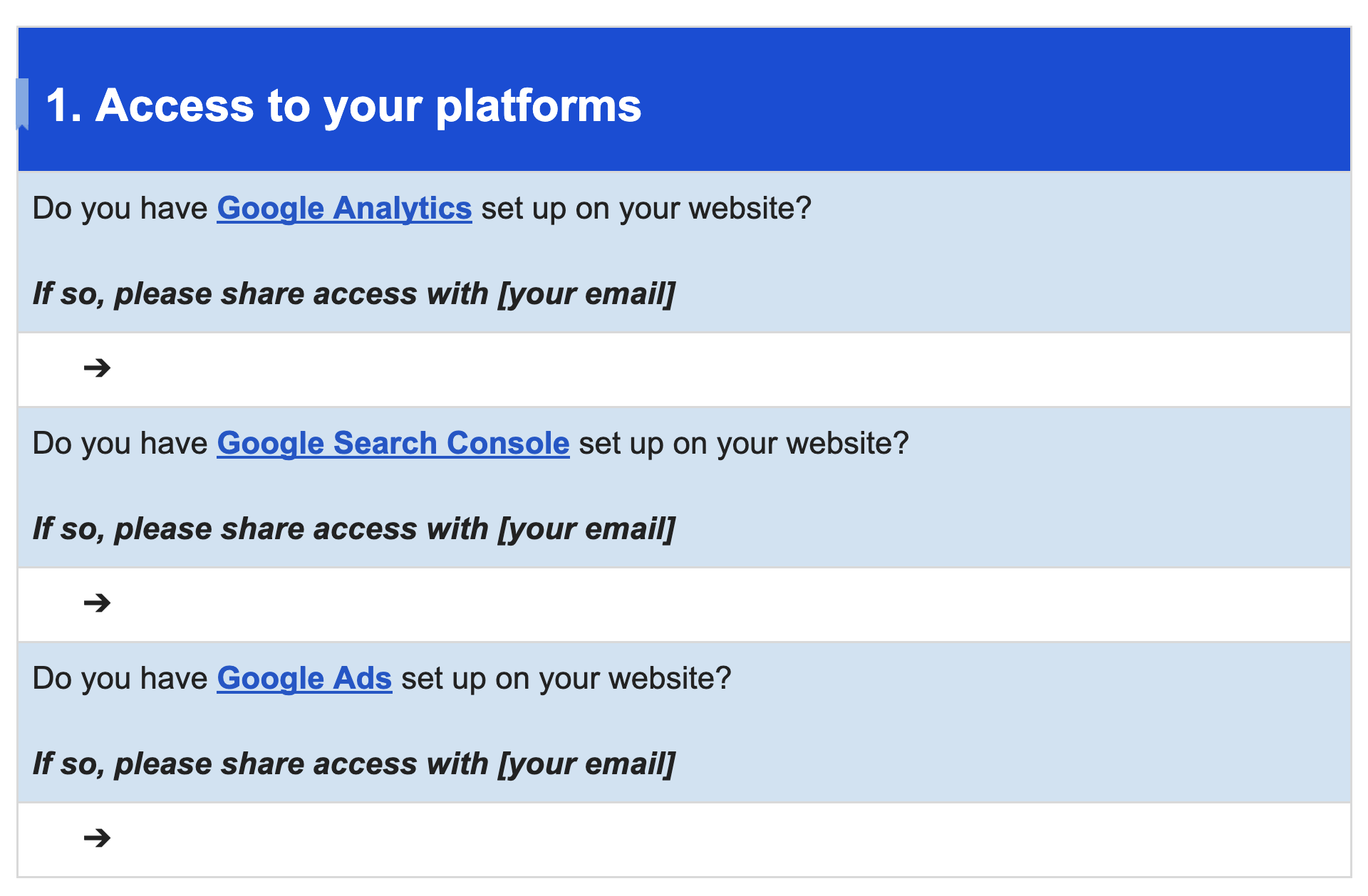This screenshot has height=896, width=1368.
Task: Click arrow bullet under Search Console question
Action: pyautogui.click(x=97, y=603)
